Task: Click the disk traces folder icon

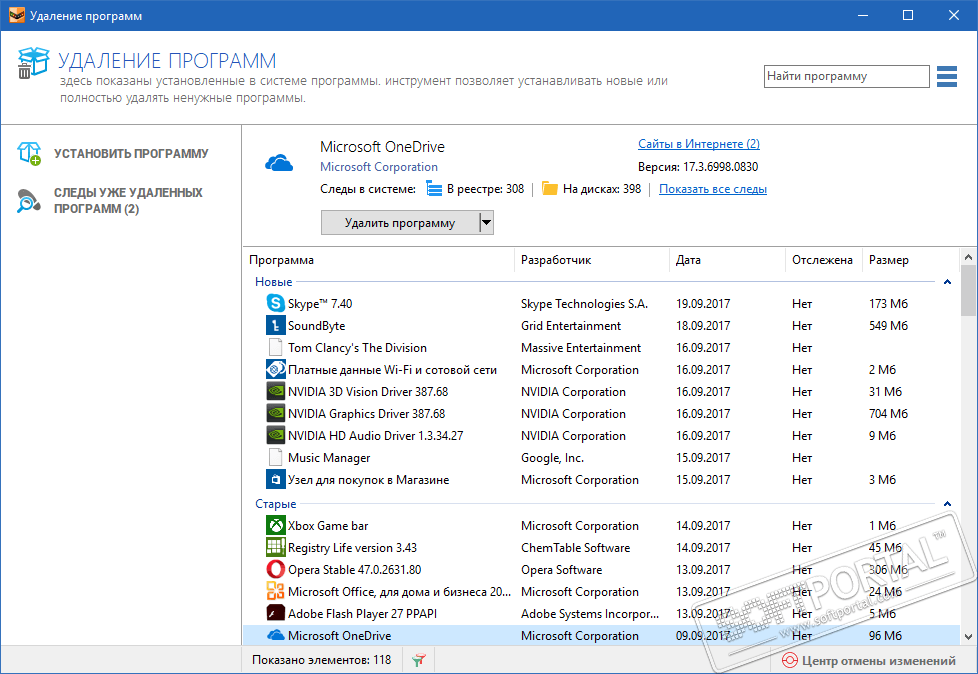Action: (x=550, y=189)
